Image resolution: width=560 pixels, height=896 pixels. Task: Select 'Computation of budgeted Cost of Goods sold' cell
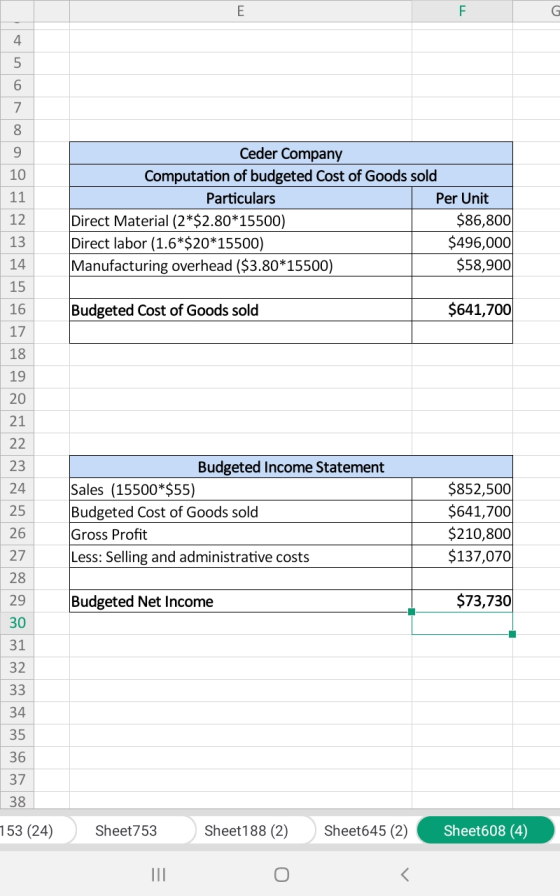291,175
